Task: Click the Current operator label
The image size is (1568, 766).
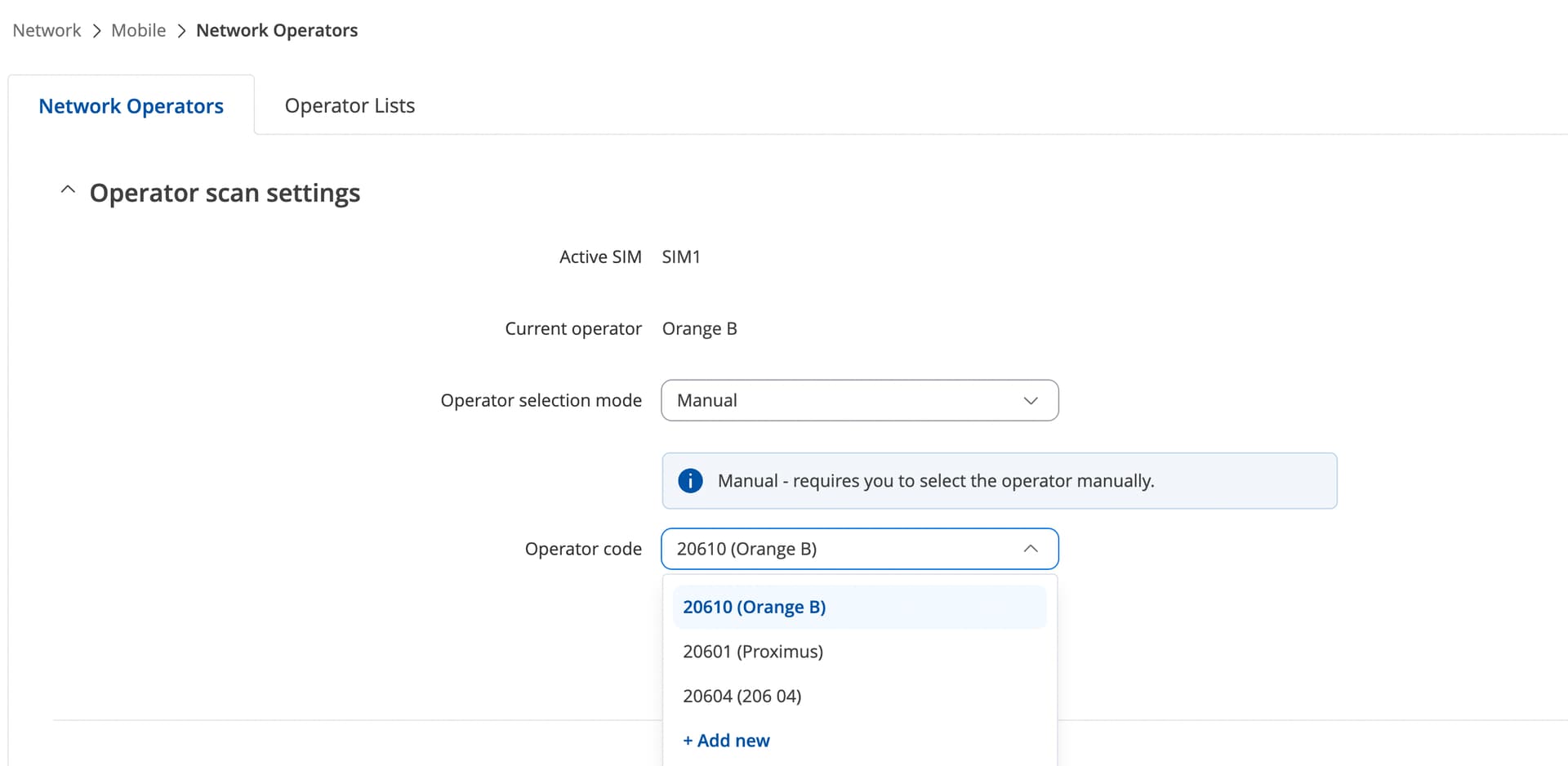Action: 573,328
